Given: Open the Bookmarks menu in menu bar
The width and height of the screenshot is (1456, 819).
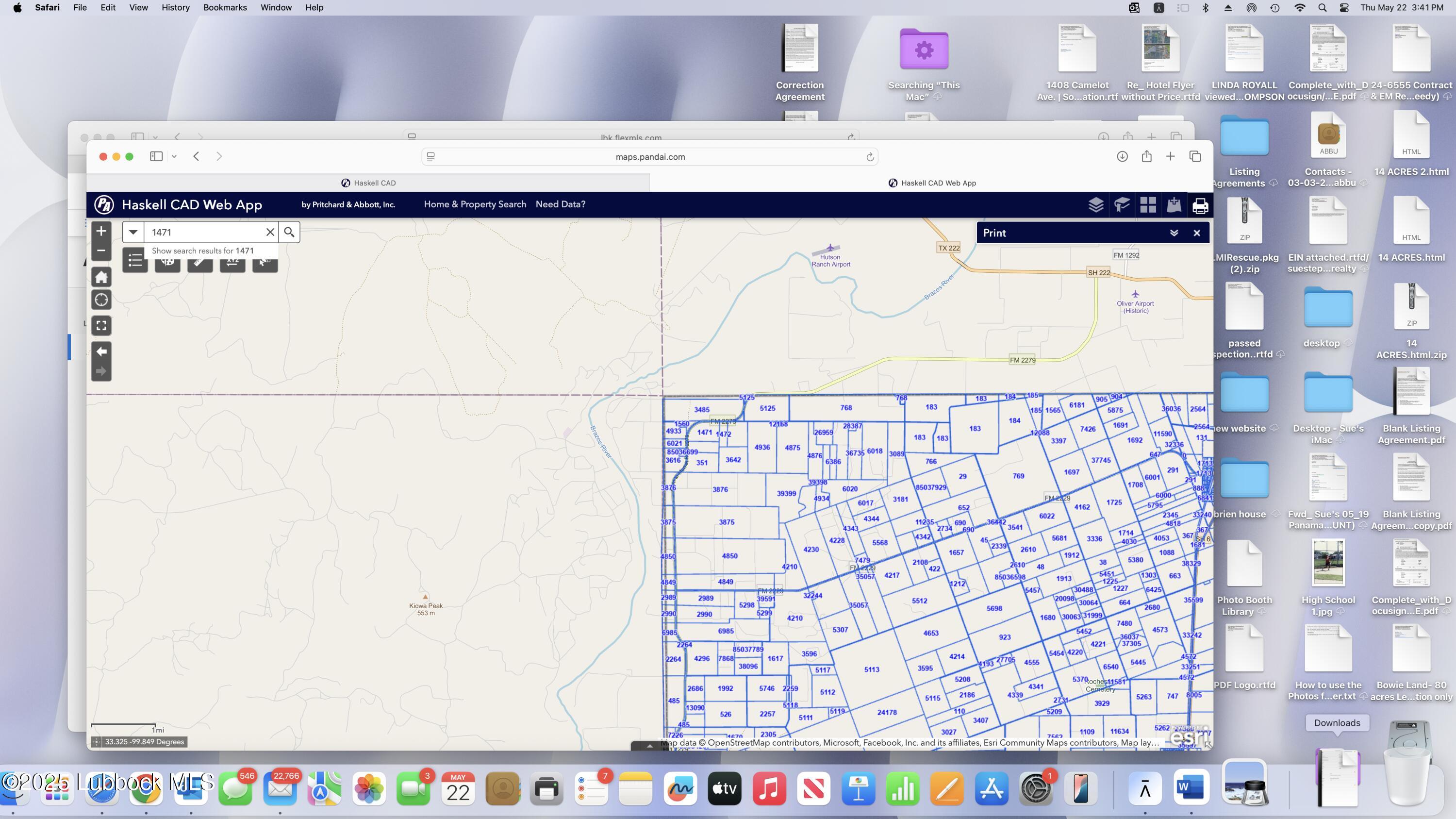Looking at the screenshot, I should (x=224, y=7).
